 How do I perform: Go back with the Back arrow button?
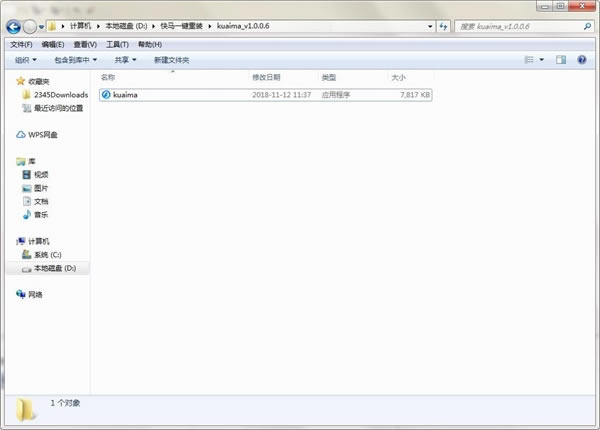click(14, 26)
